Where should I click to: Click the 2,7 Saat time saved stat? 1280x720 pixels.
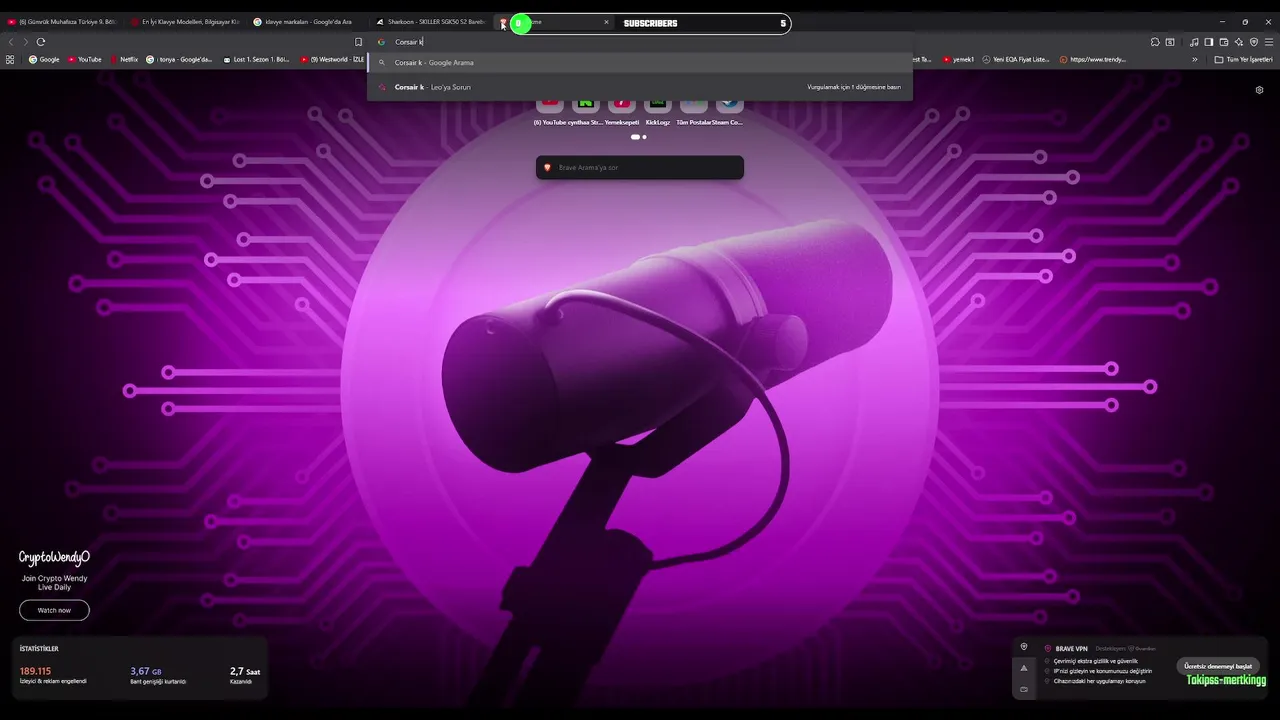pyautogui.click(x=245, y=675)
